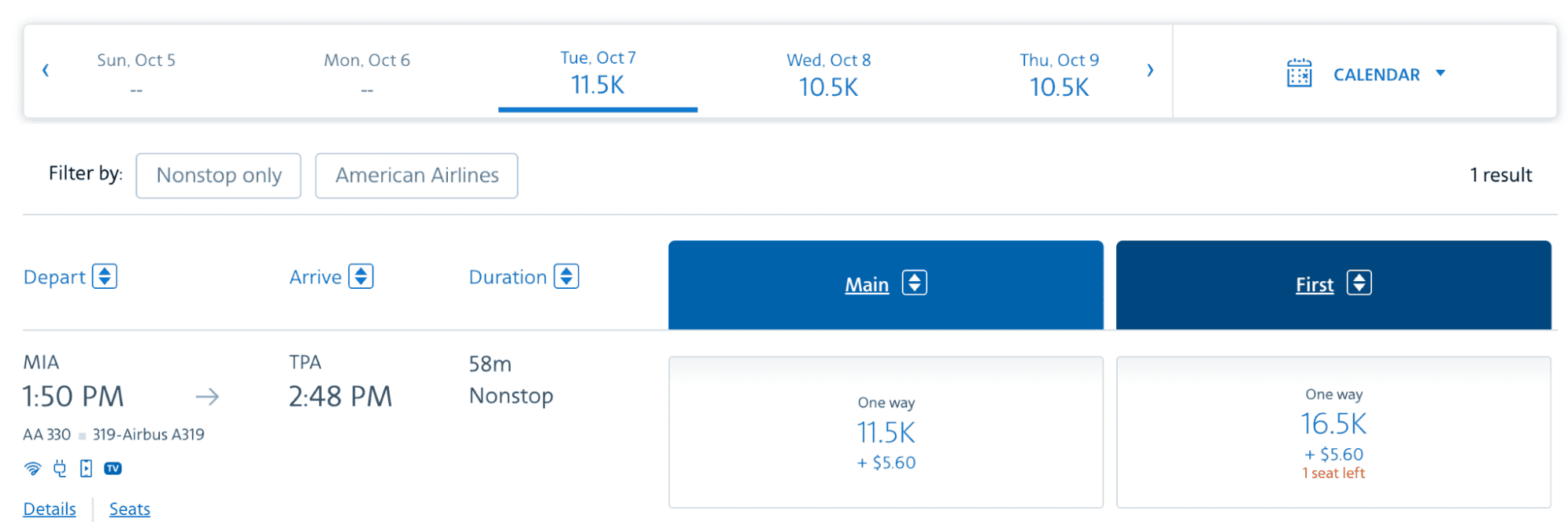Switch to the Wed, Oct 8 date
The image size is (1568, 522).
829,72
